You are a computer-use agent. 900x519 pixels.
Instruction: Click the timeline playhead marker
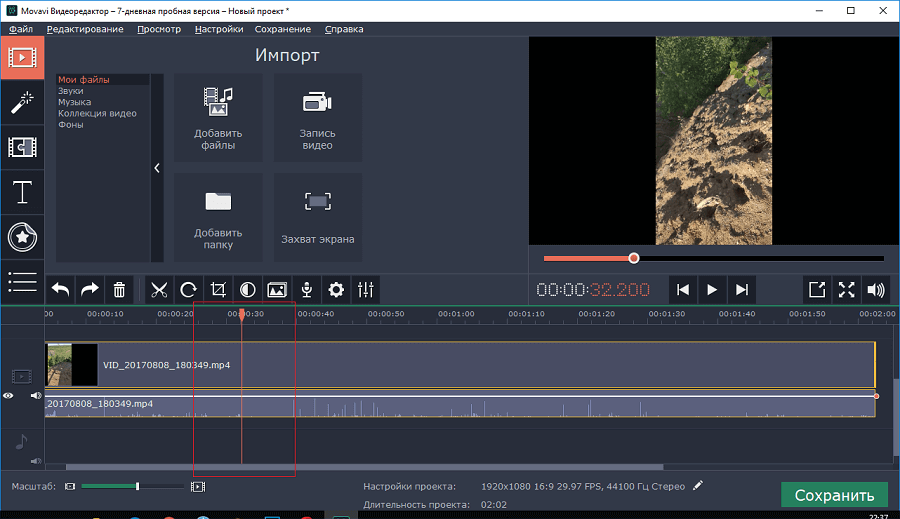(x=242, y=314)
